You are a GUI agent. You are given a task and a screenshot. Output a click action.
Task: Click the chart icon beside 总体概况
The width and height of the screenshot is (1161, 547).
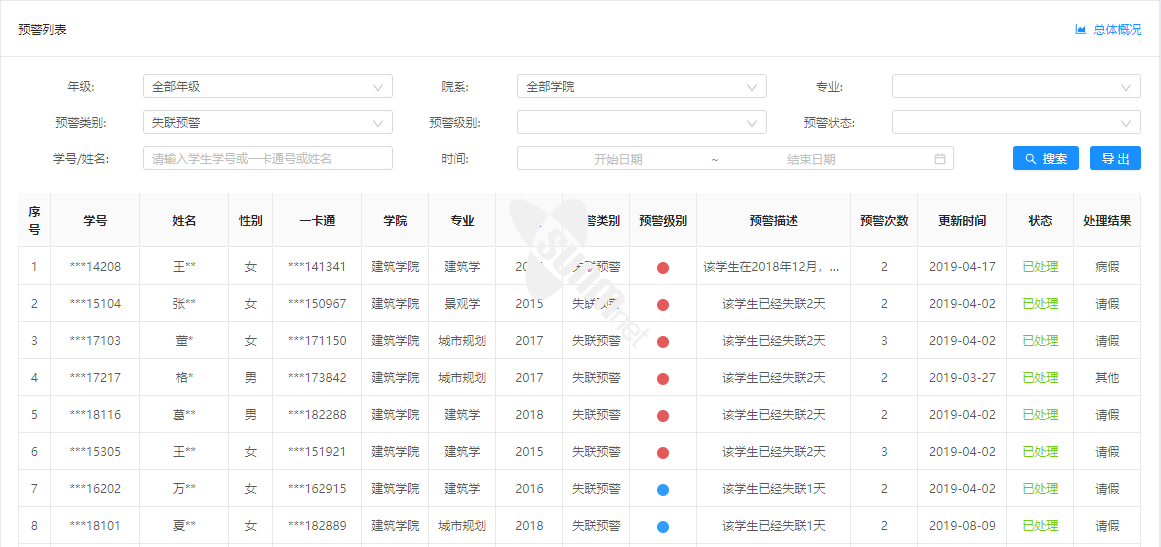tap(1080, 30)
